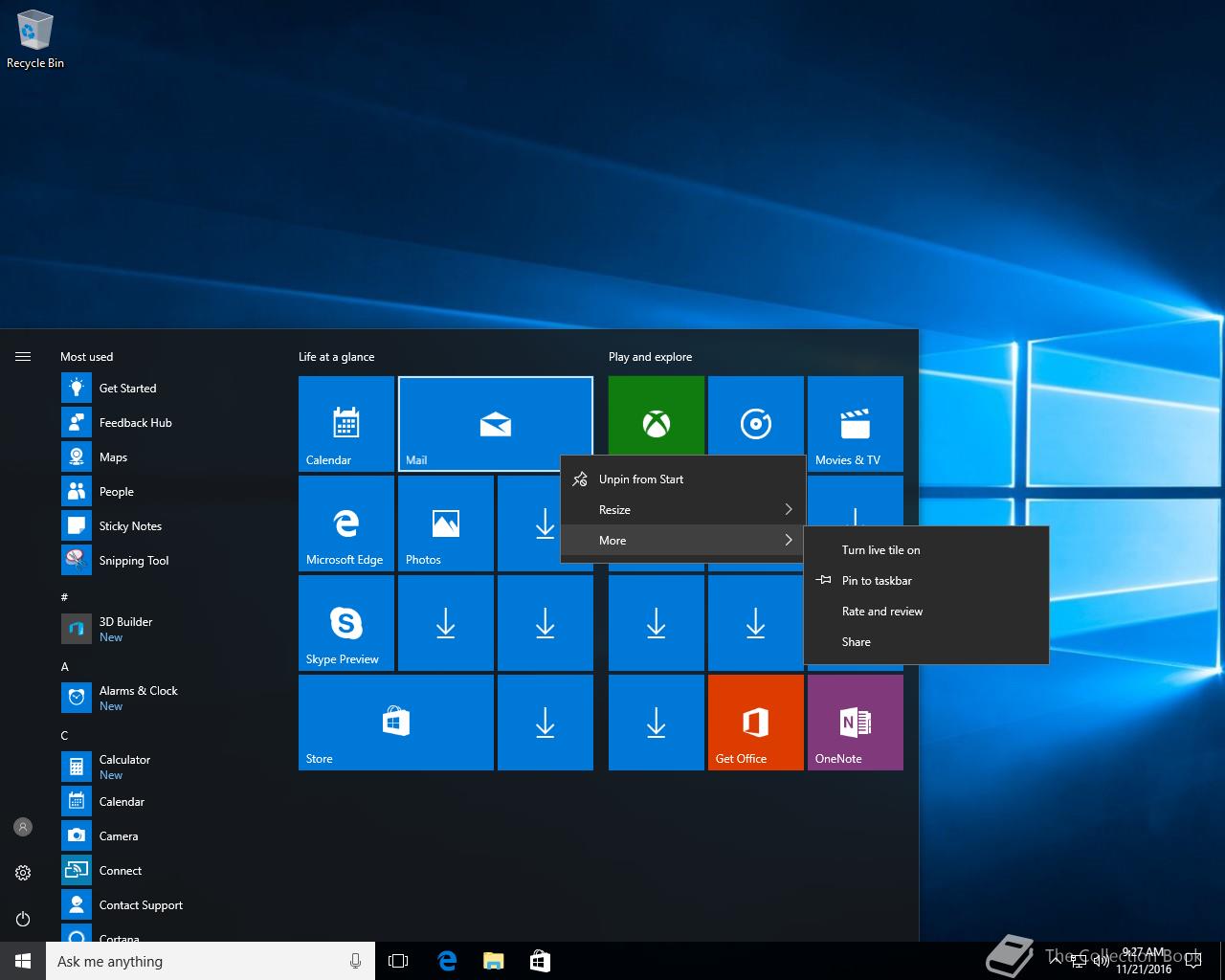Open the Movies & TV tile

(855, 423)
